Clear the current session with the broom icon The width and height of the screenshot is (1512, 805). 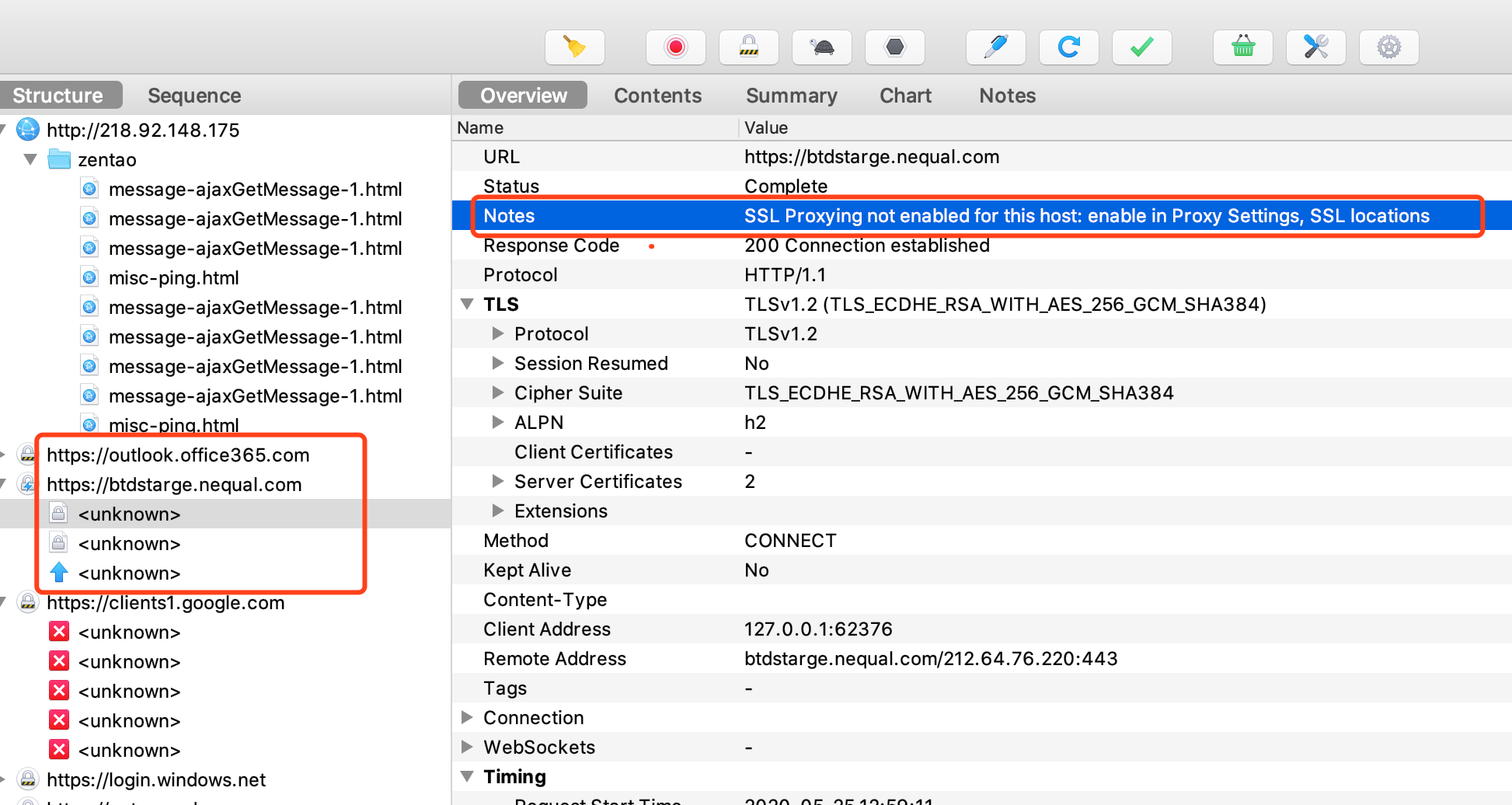(x=574, y=47)
